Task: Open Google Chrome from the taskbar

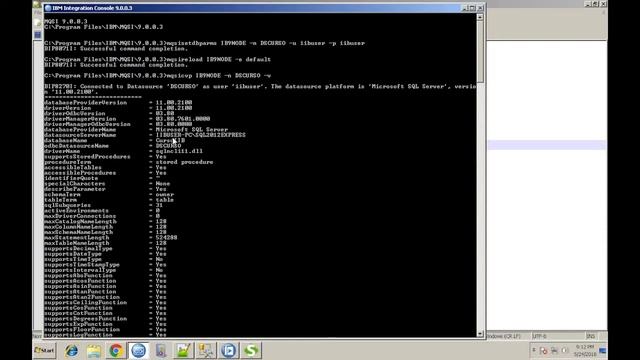Action: coord(116,351)
